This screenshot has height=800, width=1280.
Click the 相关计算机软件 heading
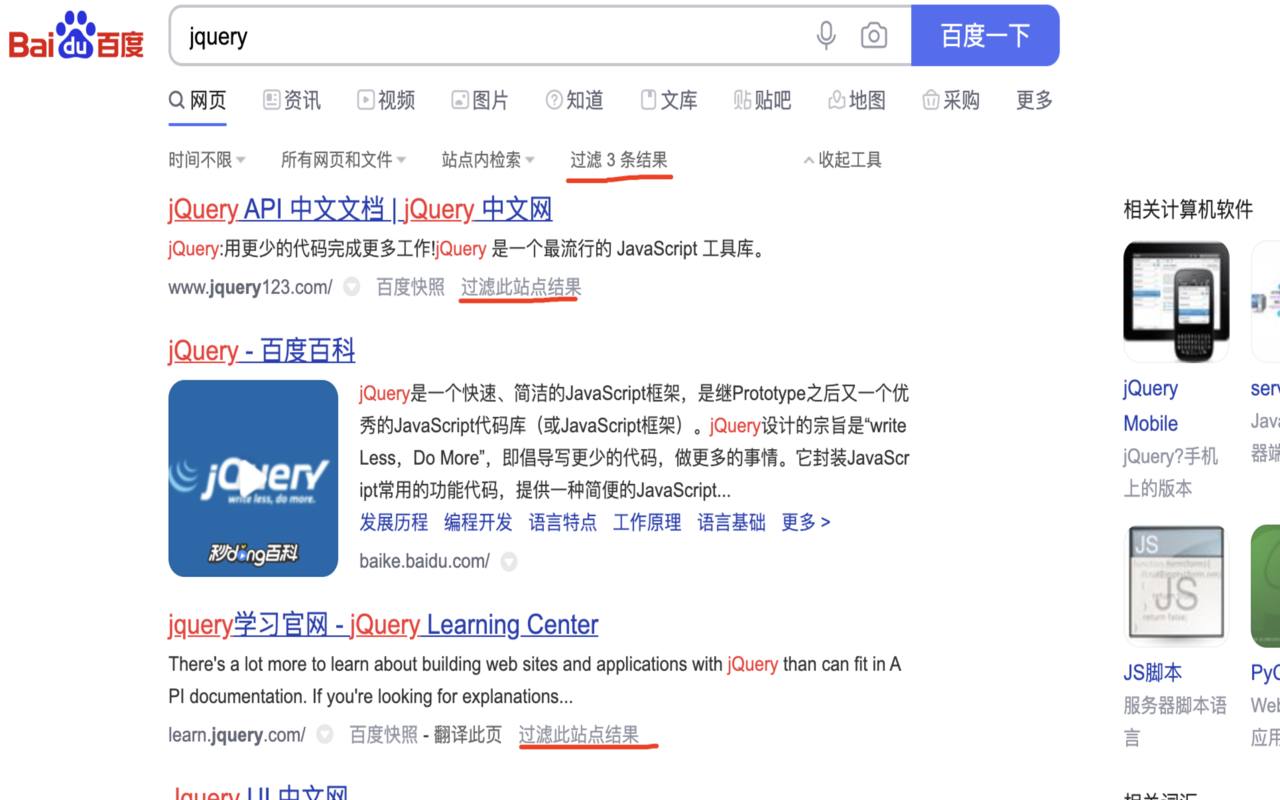coord(1188,210)
